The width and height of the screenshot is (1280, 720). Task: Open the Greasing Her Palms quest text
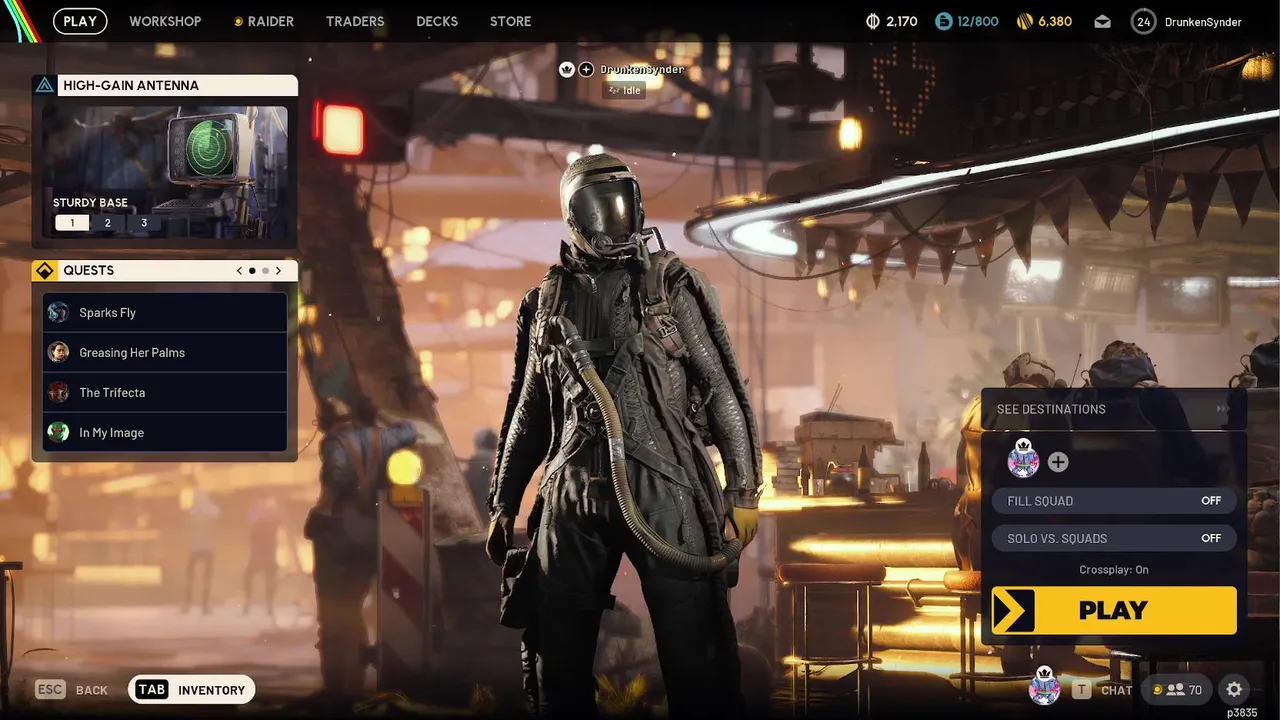pyautogui.click(x=132, y=353)
